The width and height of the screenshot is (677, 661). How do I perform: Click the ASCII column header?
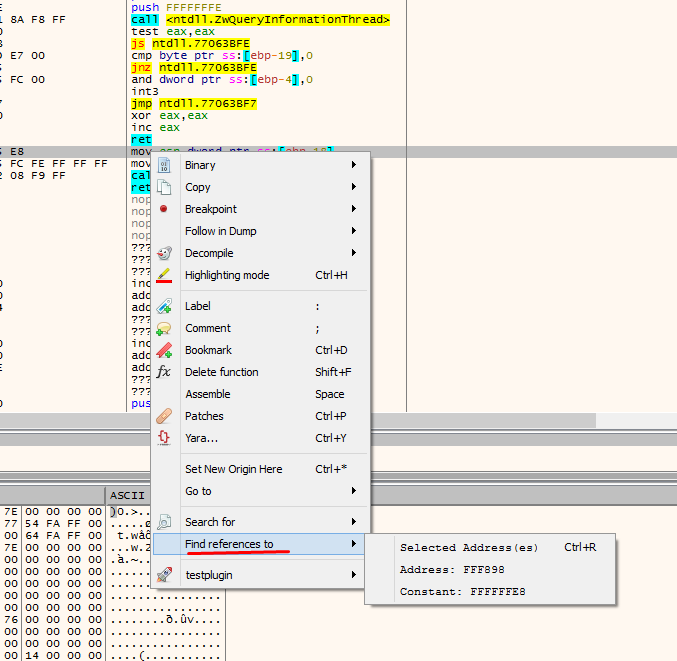tap(128, 495)
